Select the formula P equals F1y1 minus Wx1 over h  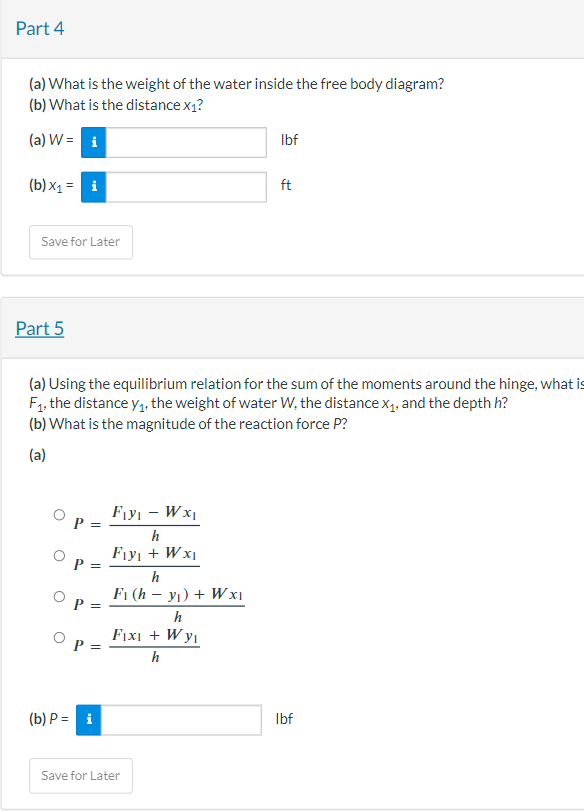pyautogui.click(x=58, y=512)
